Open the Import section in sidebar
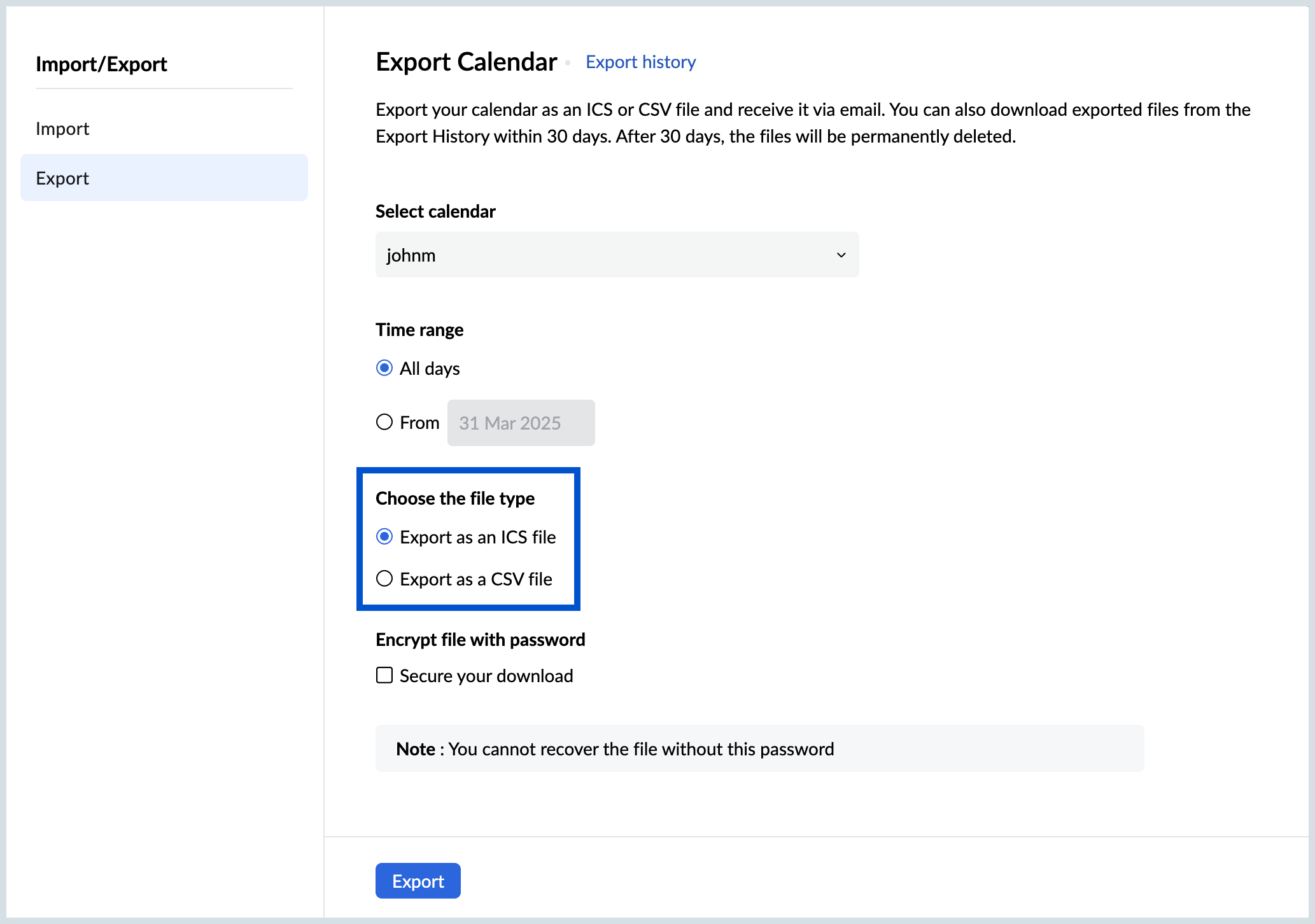The height and width of the screenshot is (924, 1315). (62, 129)
